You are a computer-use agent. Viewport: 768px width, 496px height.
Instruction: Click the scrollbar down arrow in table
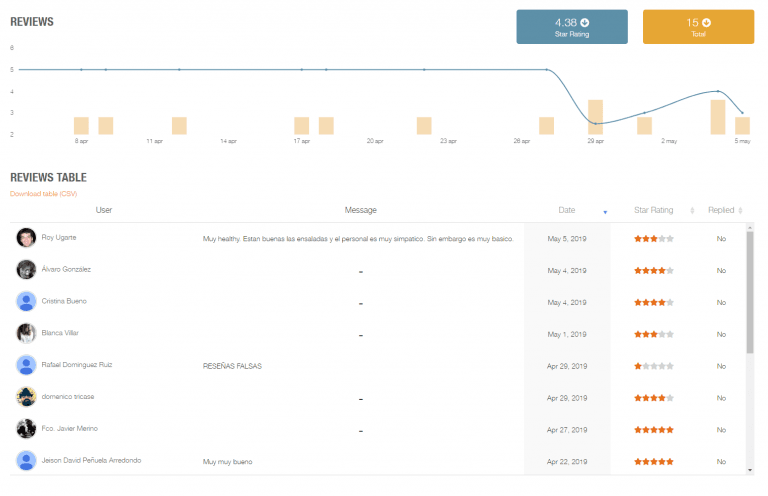click(750, 470)
